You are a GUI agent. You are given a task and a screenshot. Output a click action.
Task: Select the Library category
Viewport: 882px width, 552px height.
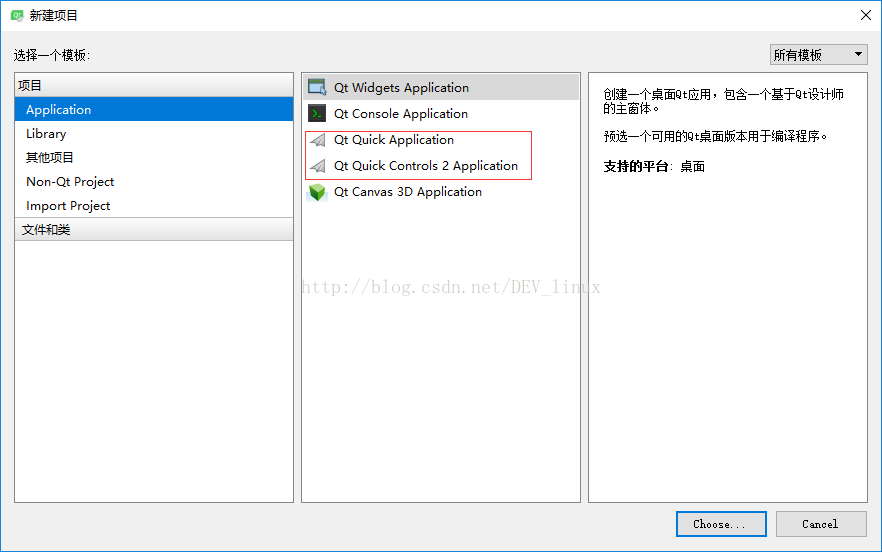[154, 133]
